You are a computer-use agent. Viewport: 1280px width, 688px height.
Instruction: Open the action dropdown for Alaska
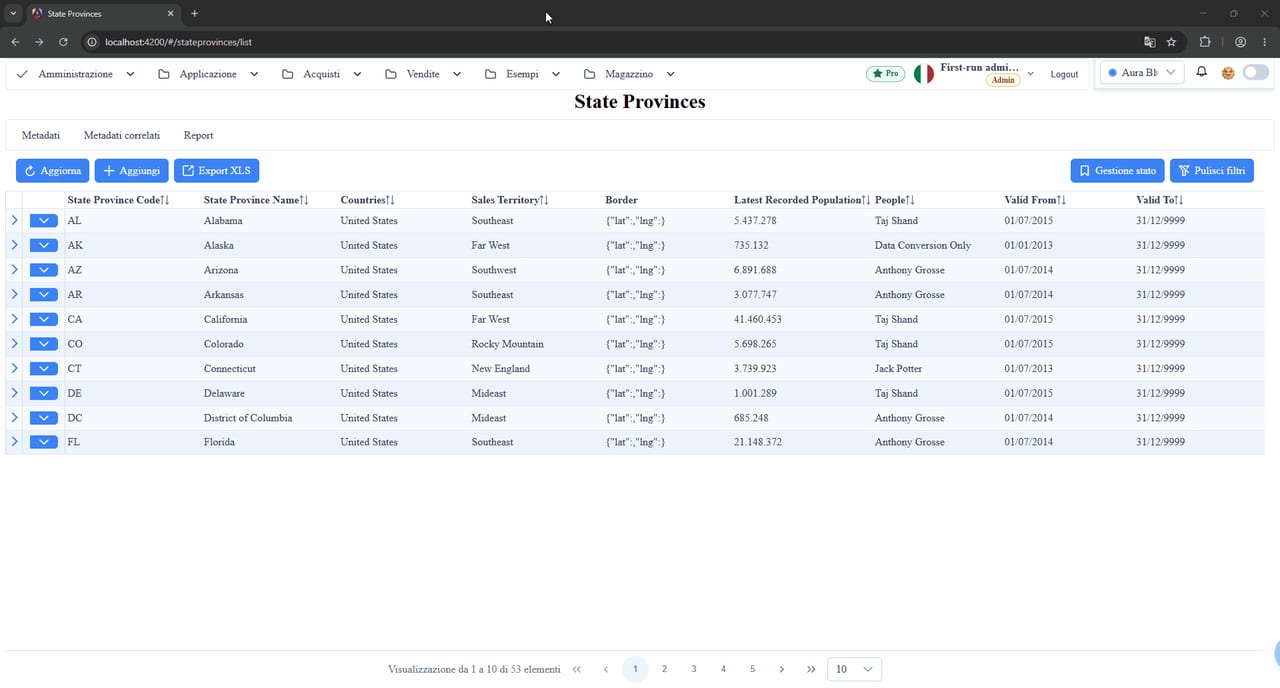(x=44, y=245)
